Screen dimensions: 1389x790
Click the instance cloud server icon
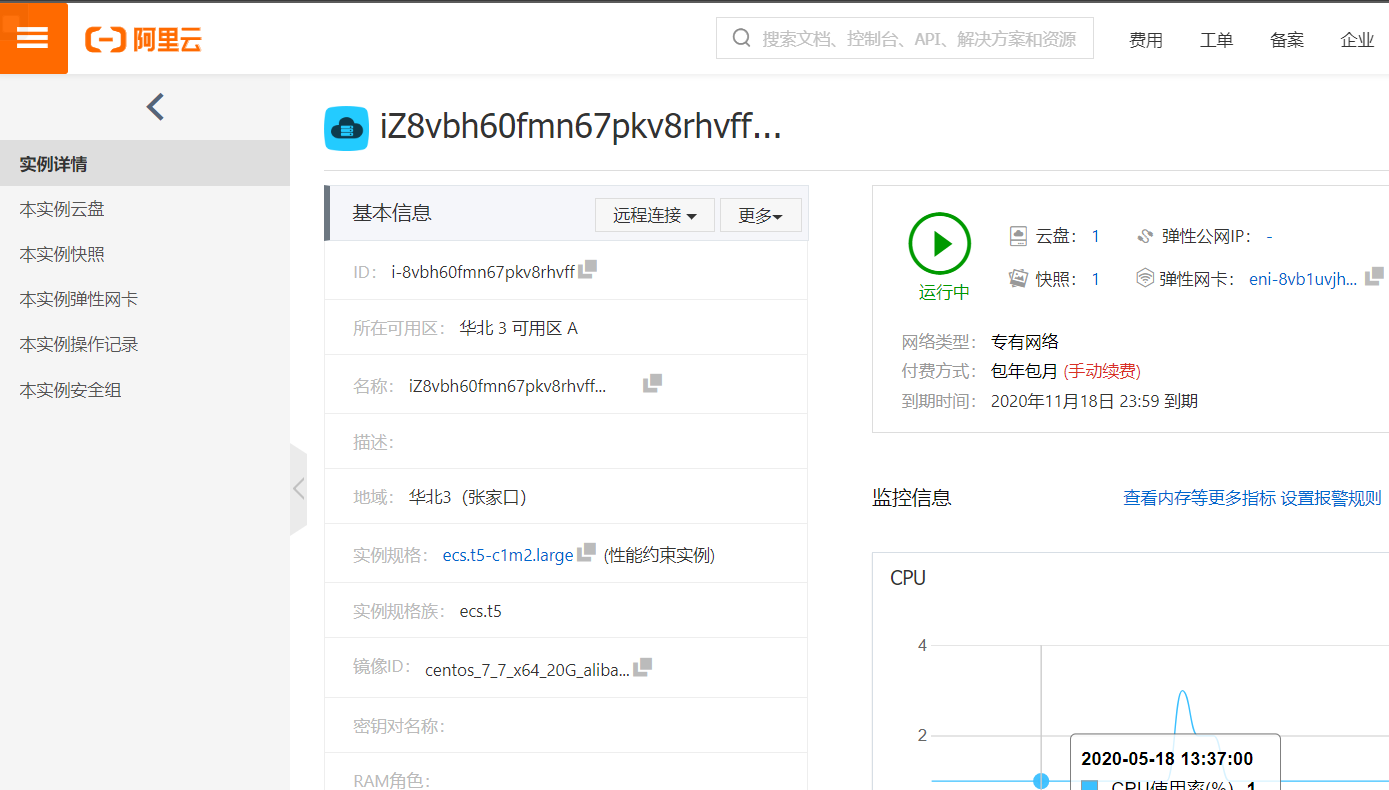point(346,128)
